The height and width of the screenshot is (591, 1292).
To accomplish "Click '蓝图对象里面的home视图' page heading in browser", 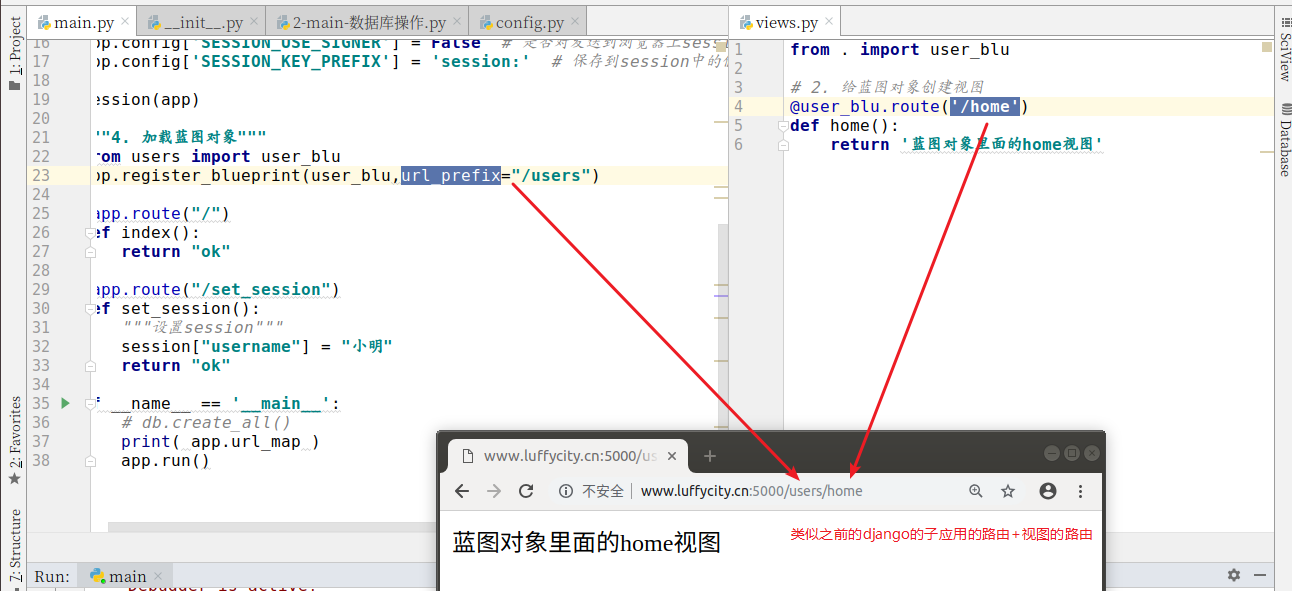I will [x=587, y=543].
